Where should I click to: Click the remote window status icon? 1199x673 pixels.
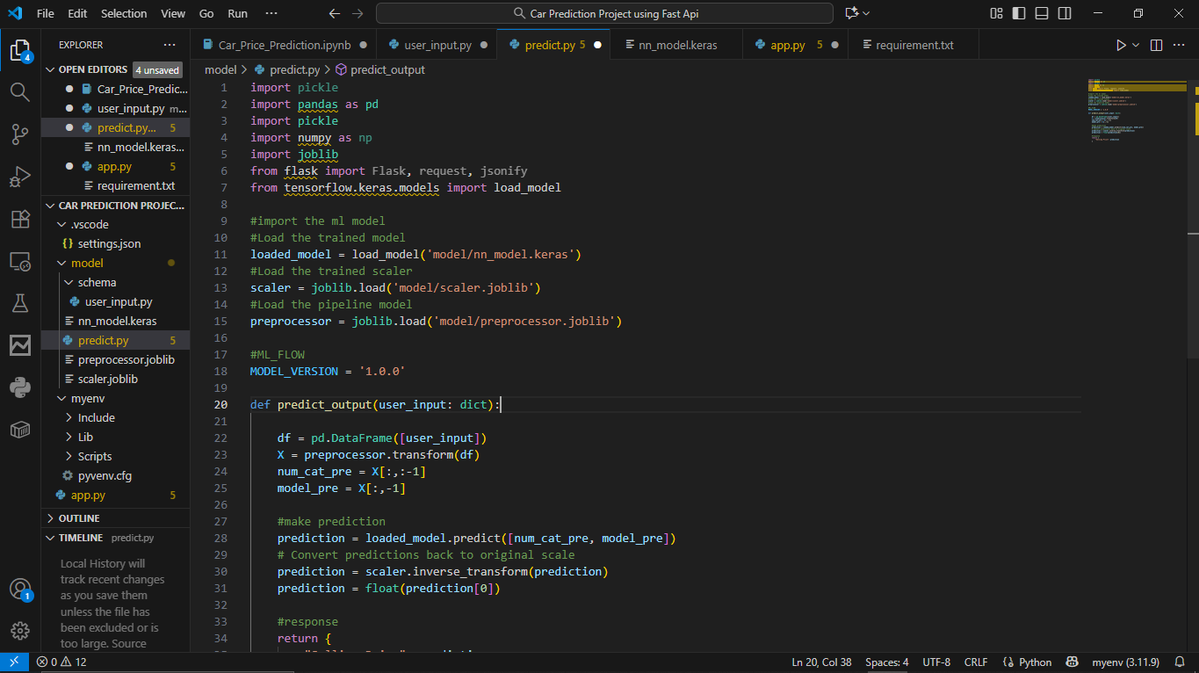(x=14, y=662)
